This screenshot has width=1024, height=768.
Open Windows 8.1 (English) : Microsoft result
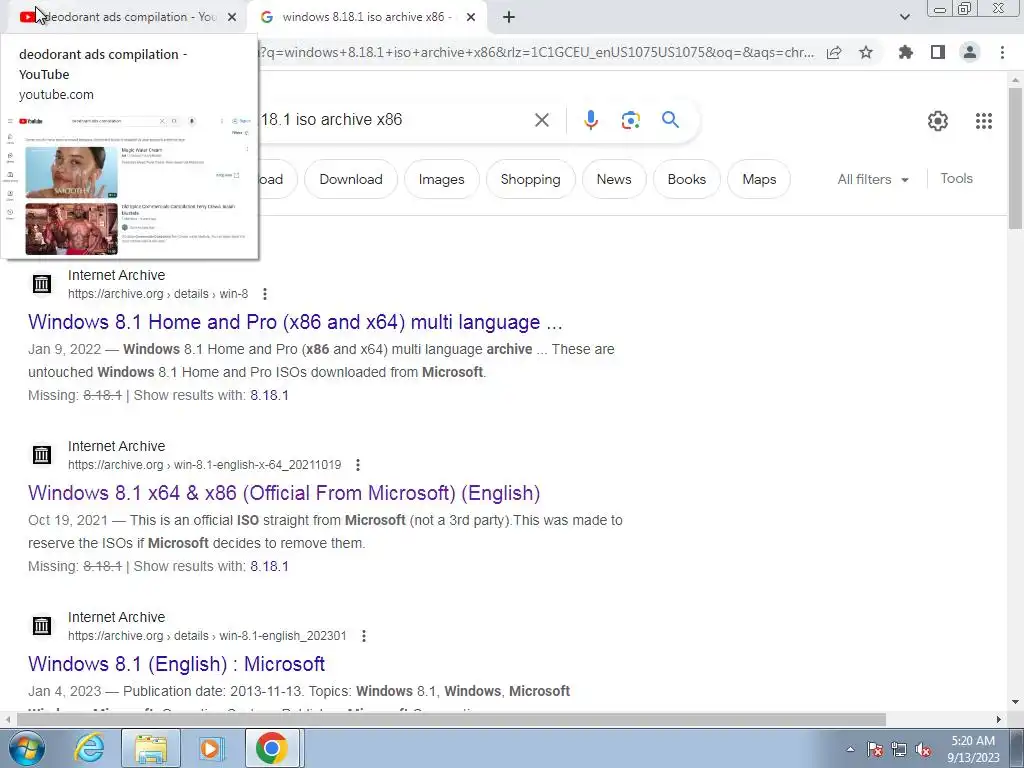176,664
